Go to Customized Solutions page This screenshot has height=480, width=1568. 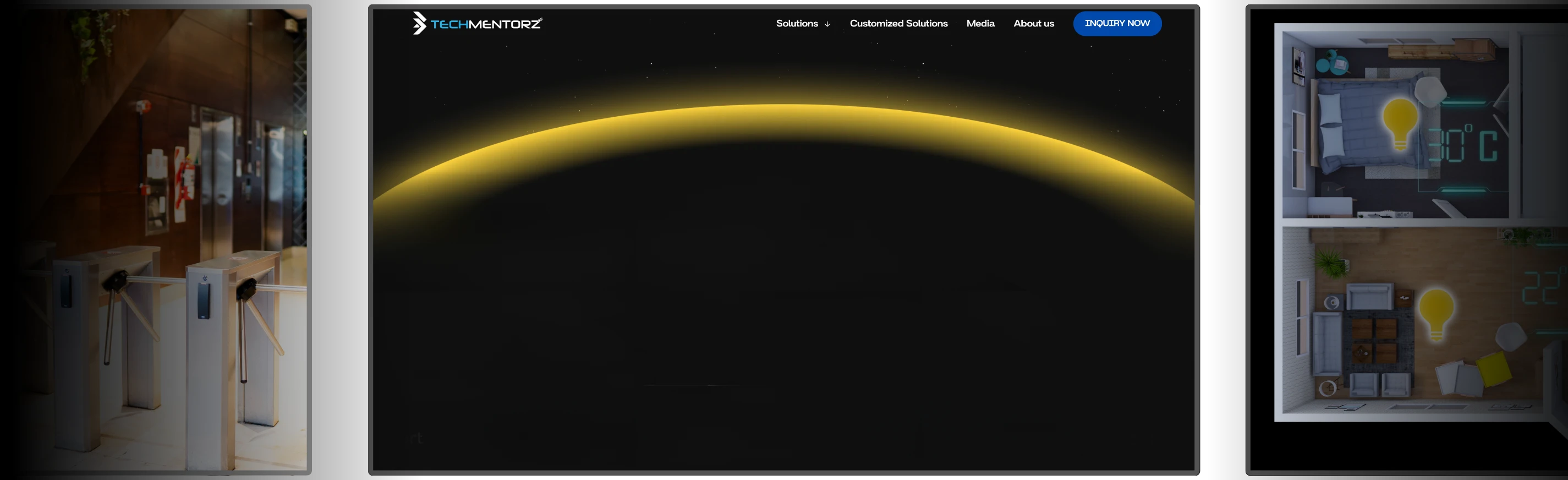tap(898, 23)
